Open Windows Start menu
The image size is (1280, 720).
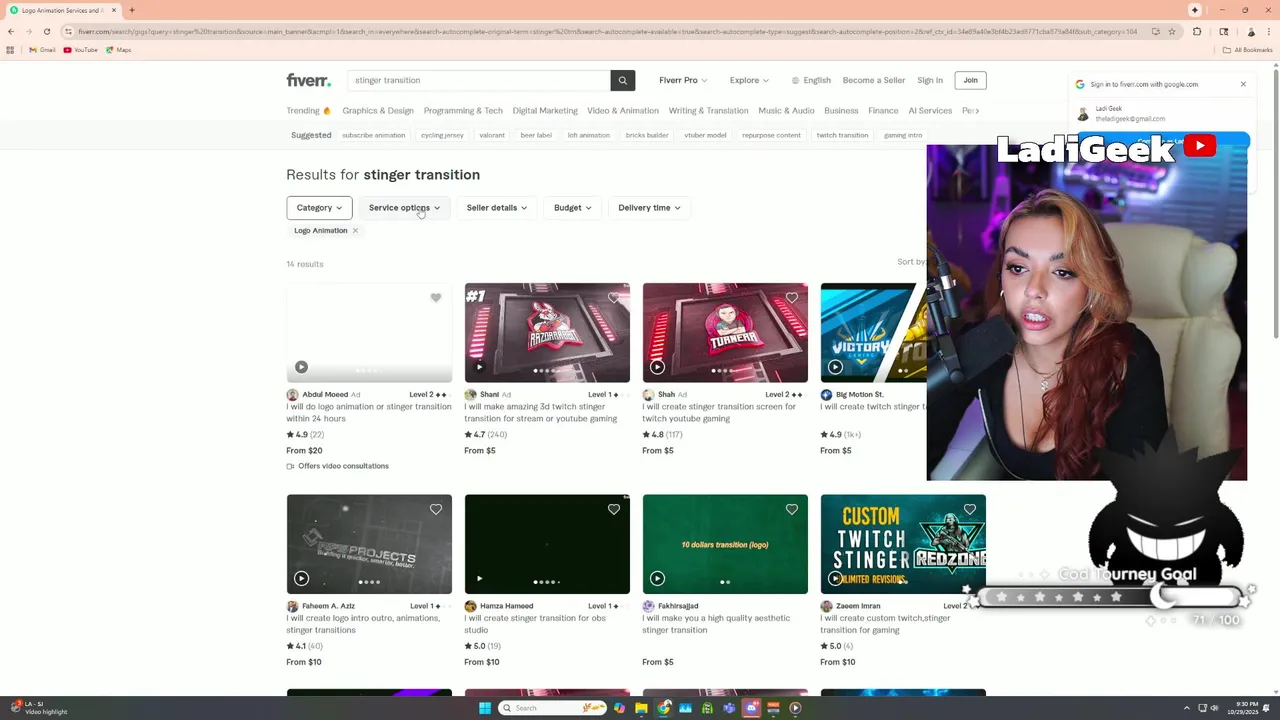point(485,708)
